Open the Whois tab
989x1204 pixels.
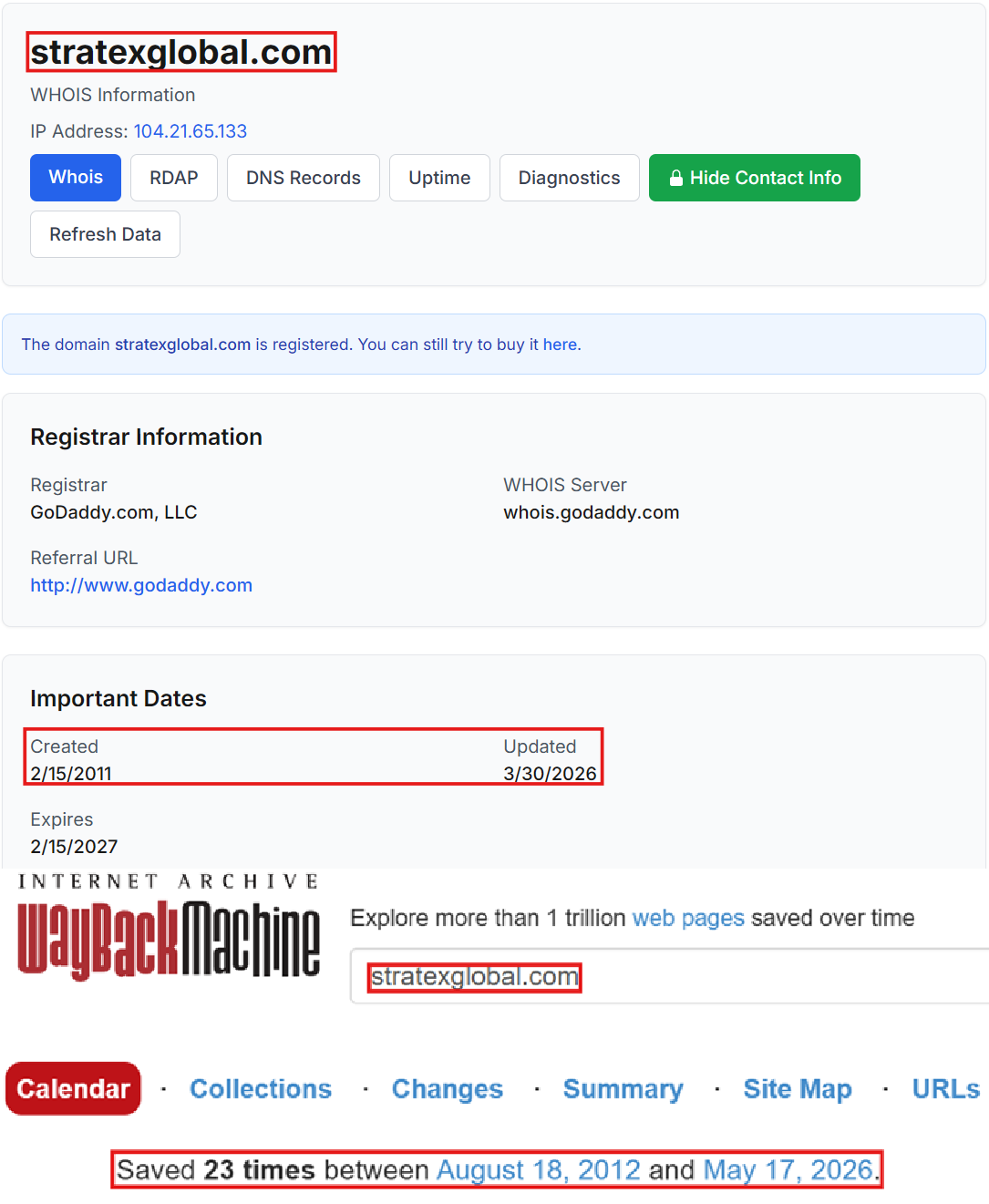click(76, 178)
